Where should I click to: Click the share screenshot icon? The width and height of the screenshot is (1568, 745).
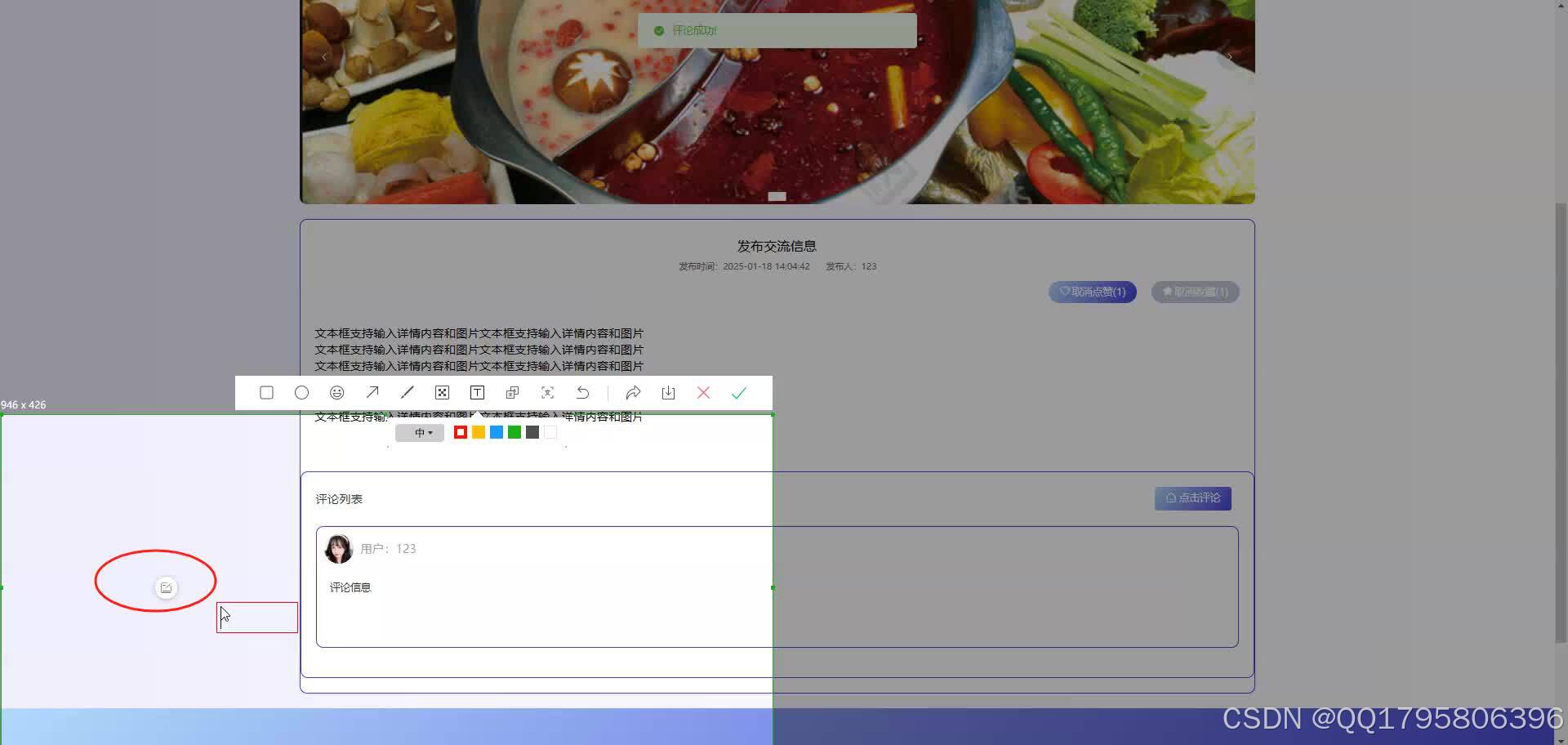pos(634,392)
